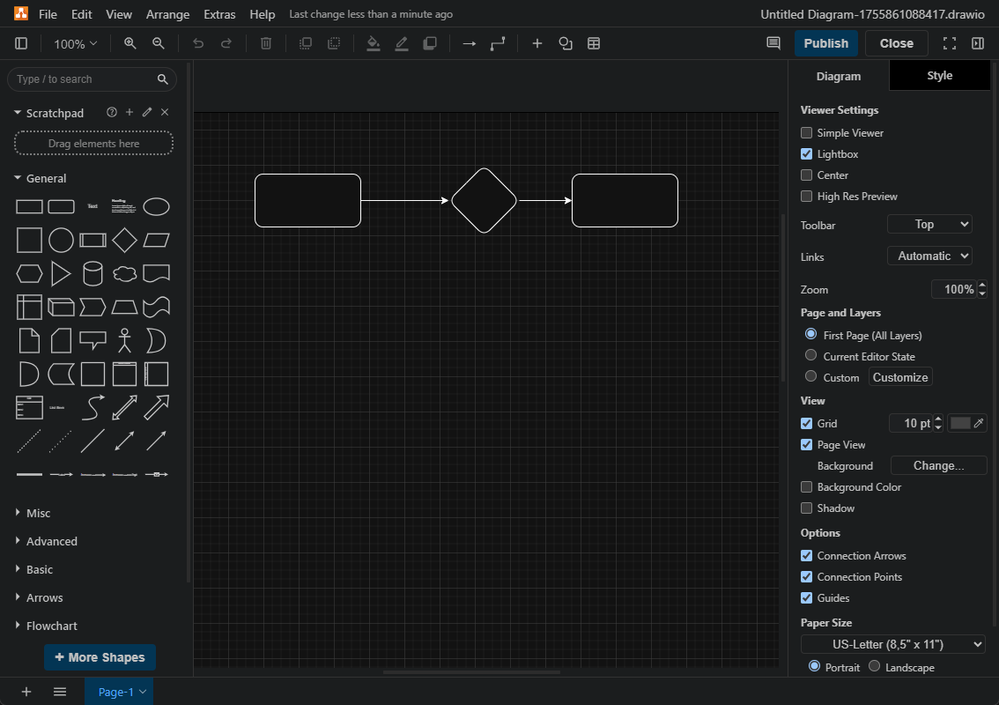Click the waypoints connector style icon

coord(498,44)
